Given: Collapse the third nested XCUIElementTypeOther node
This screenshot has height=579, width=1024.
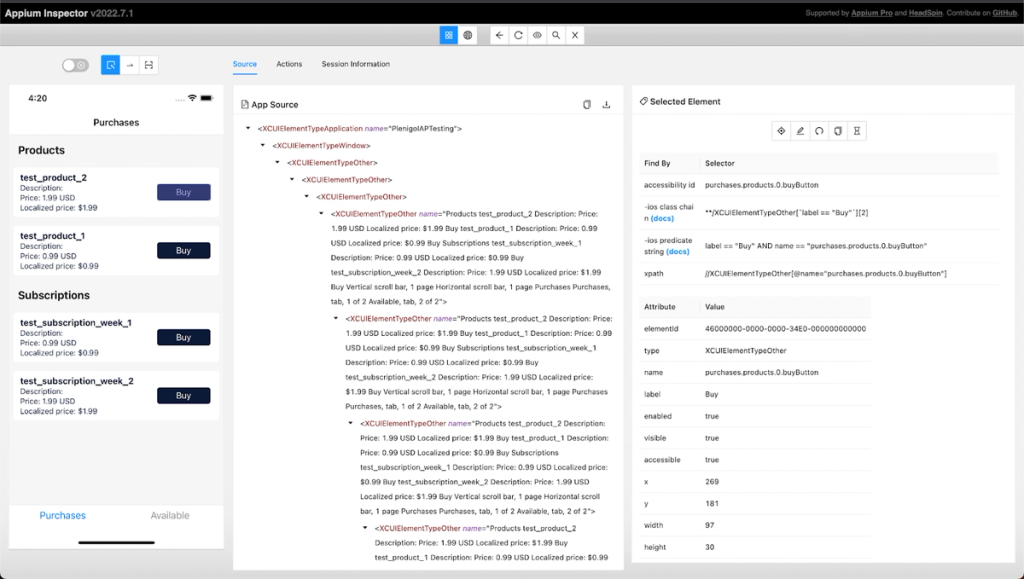Looking at the screenshot, I should click(x=306, y=196).
